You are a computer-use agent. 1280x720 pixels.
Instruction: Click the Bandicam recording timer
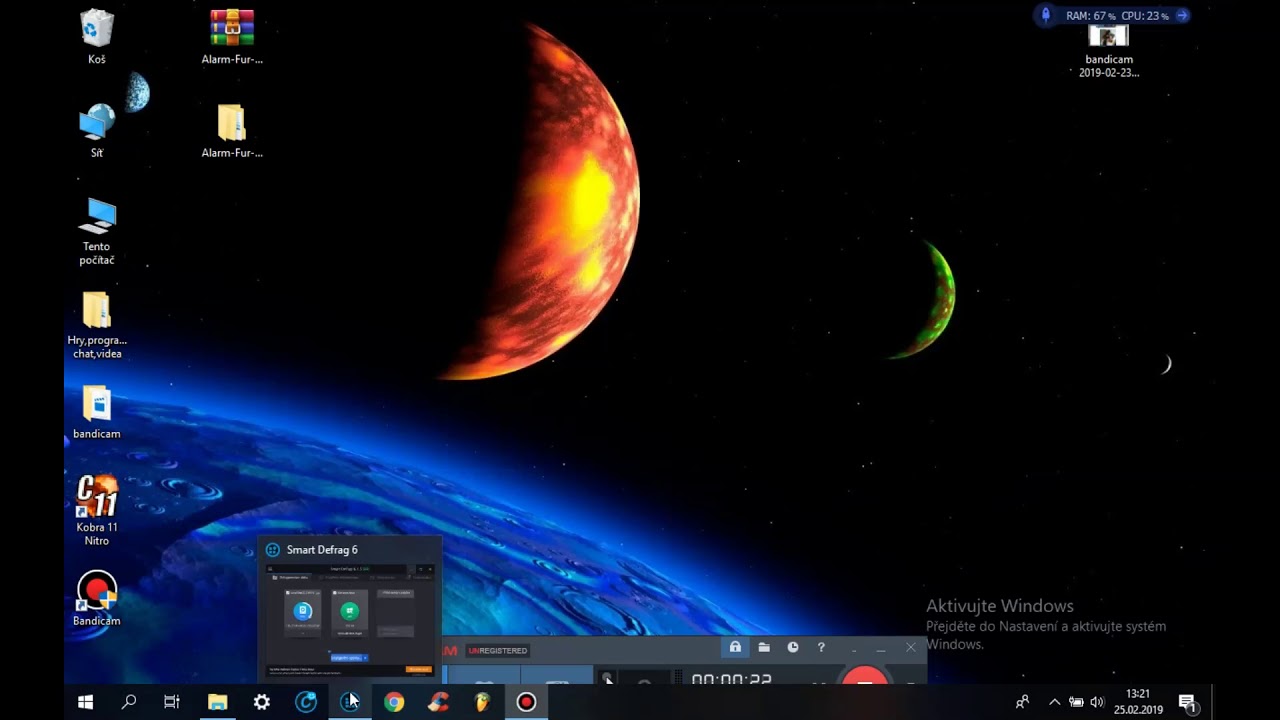coord(732,678)
